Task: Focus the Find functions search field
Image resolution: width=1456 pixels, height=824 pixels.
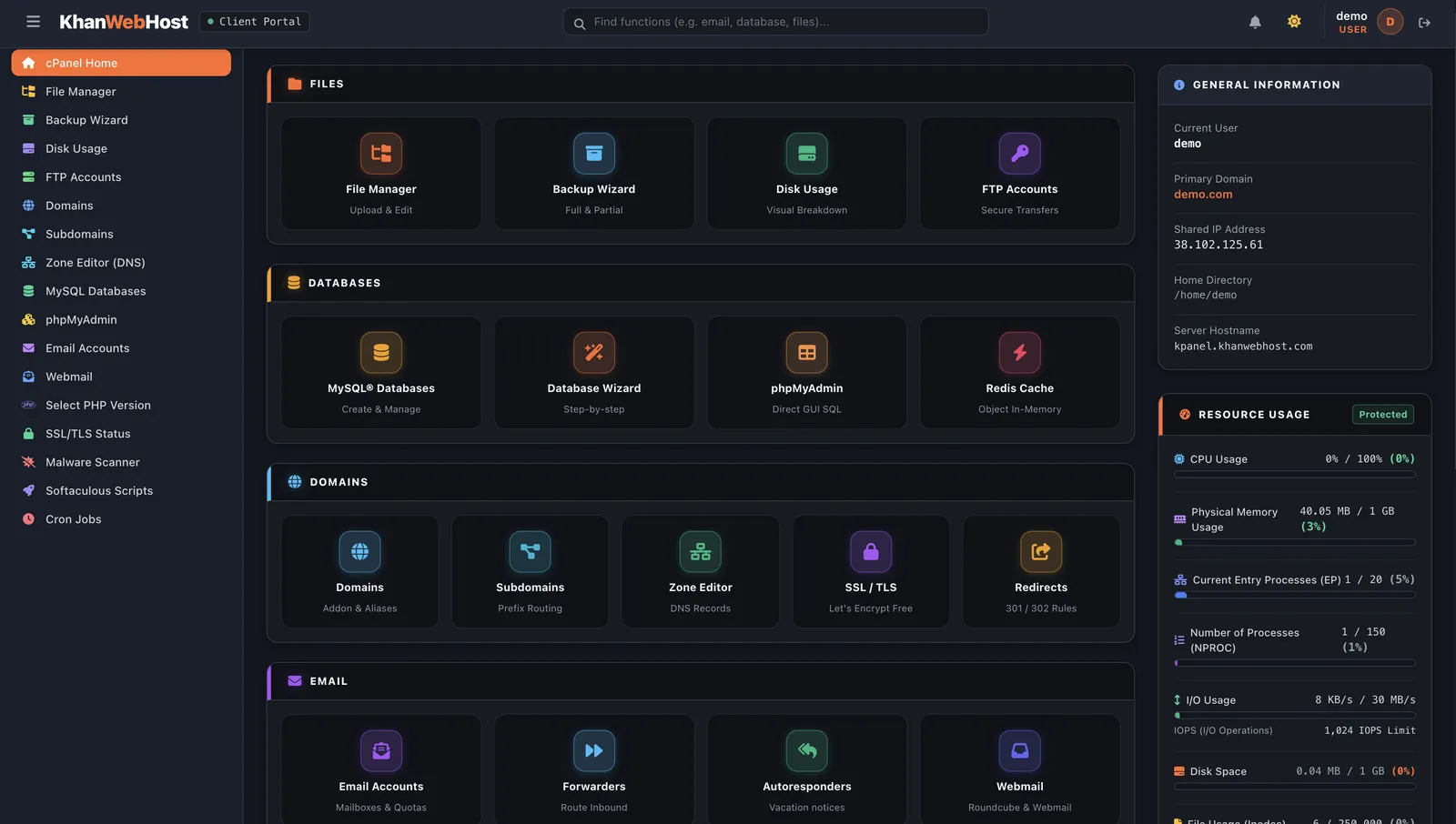Action: tap(776, 22)
